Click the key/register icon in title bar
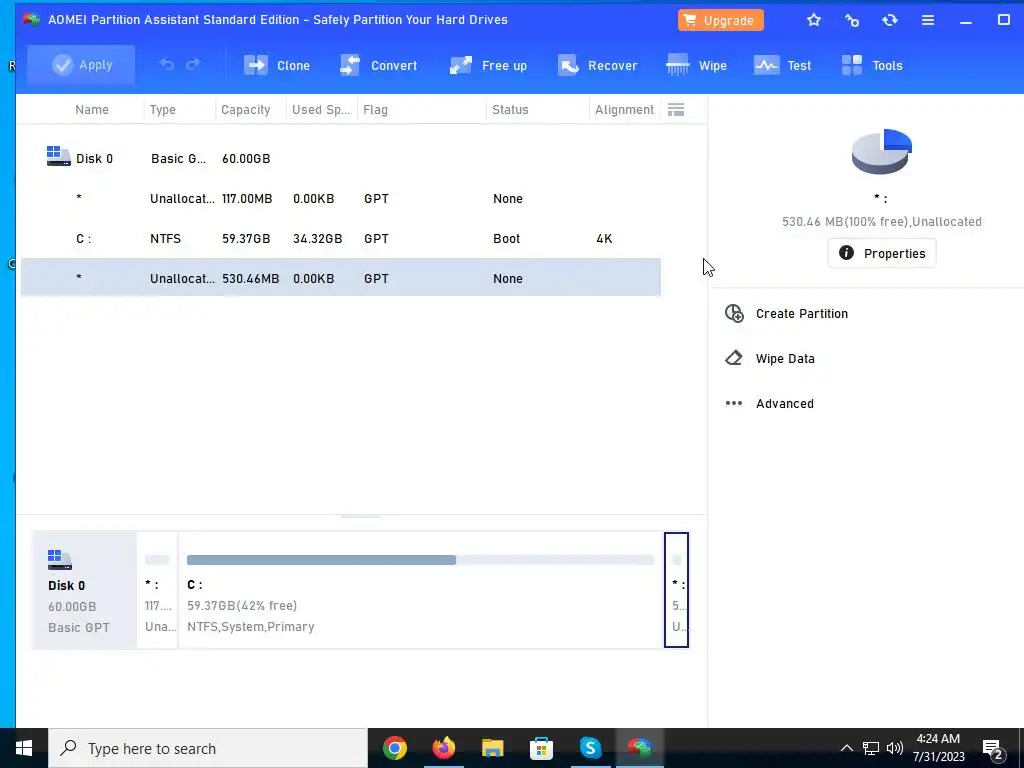The image size is (1024, 768). 852,20
